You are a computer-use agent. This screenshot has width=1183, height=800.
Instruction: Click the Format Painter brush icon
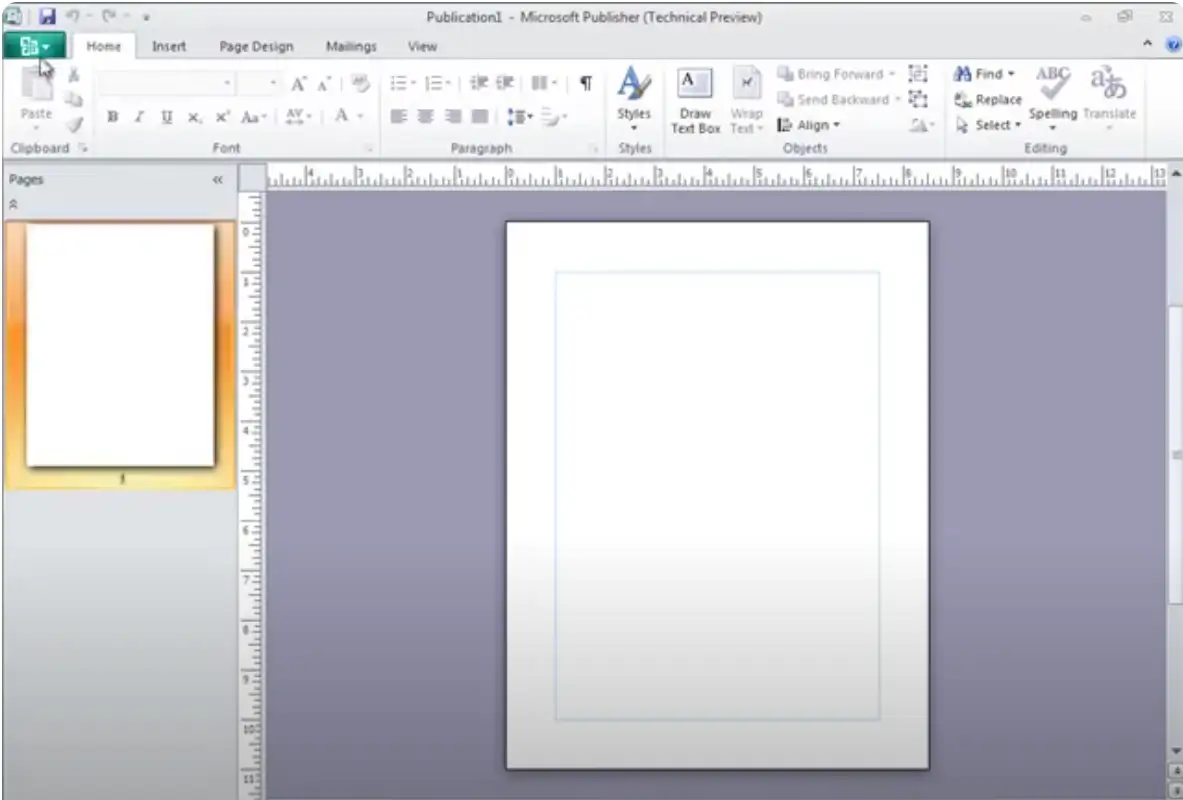point(74,125)
